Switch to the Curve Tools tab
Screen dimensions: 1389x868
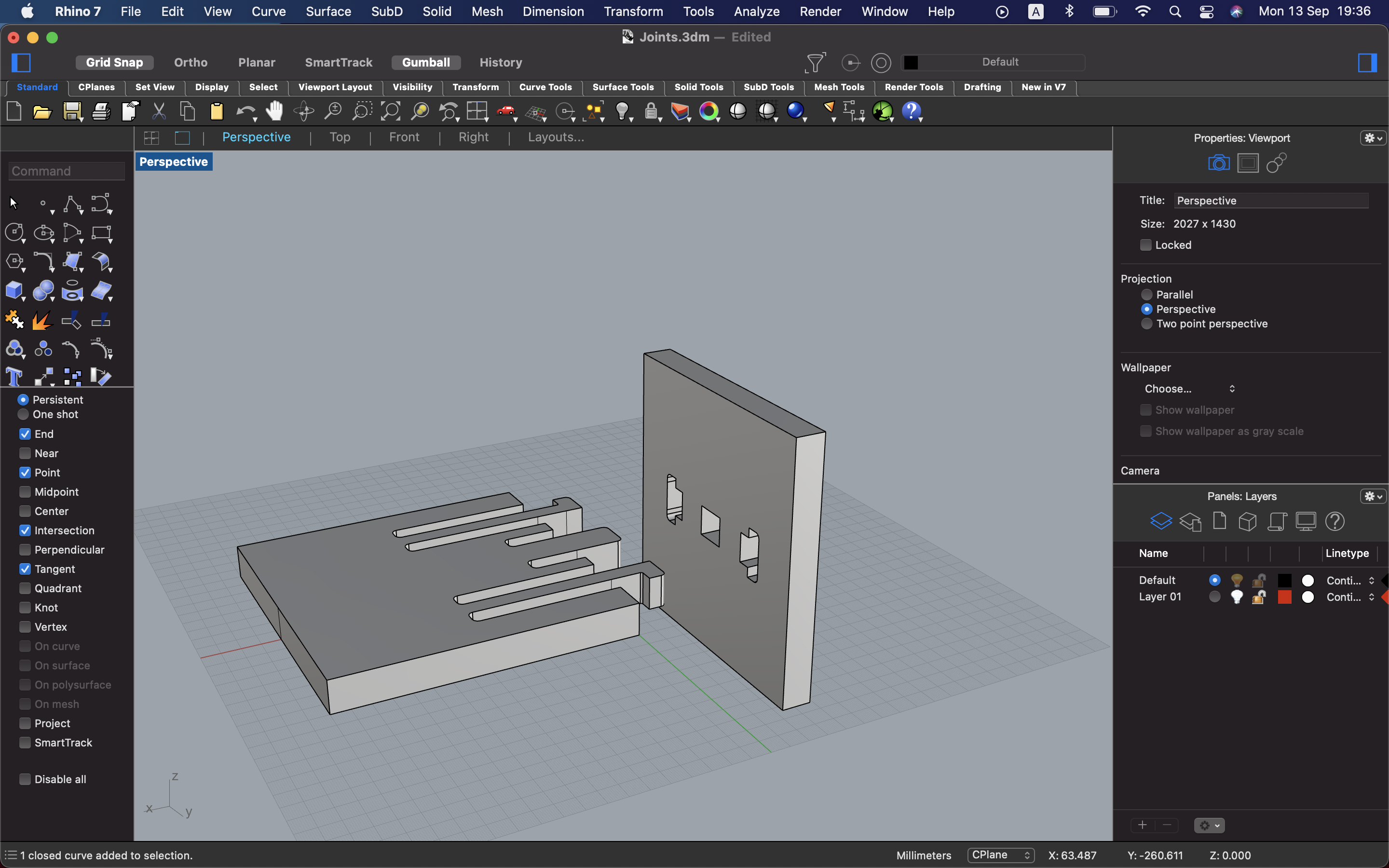(x=545, y=87)
